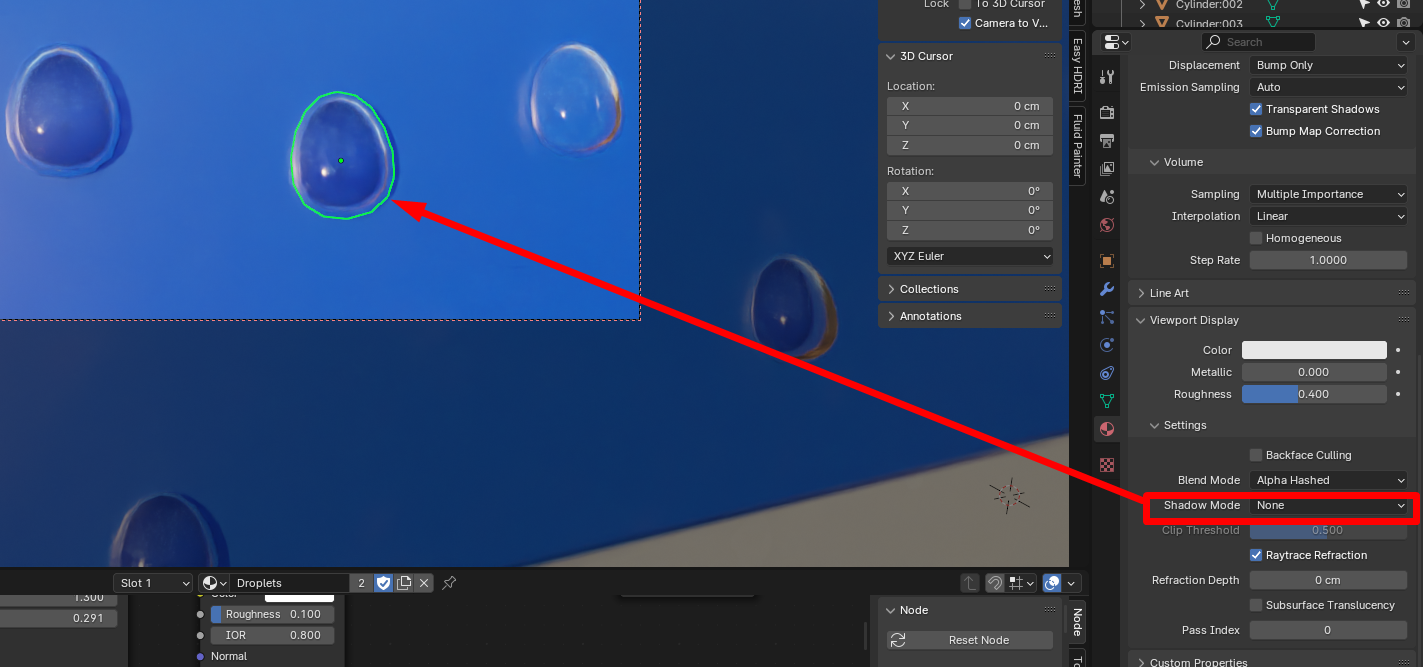
Task: Open the Physics properties tab
Action: click(x=1106, y=345)
